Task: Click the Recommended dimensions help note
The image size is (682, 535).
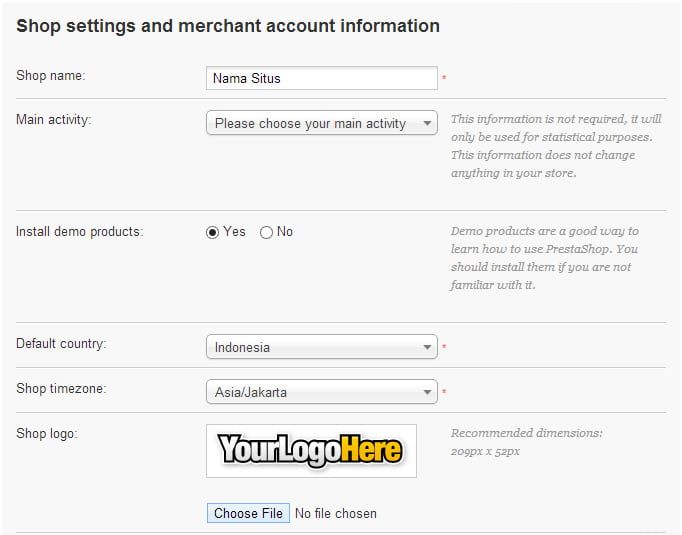Action: (526, 442)
